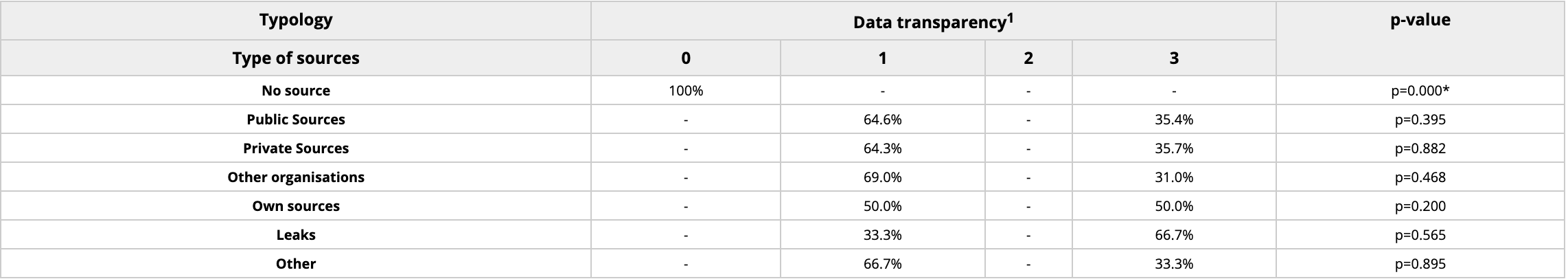Select the Other organisations row label
Viewport: 1568px width, 279px height.
coord(296,177)
